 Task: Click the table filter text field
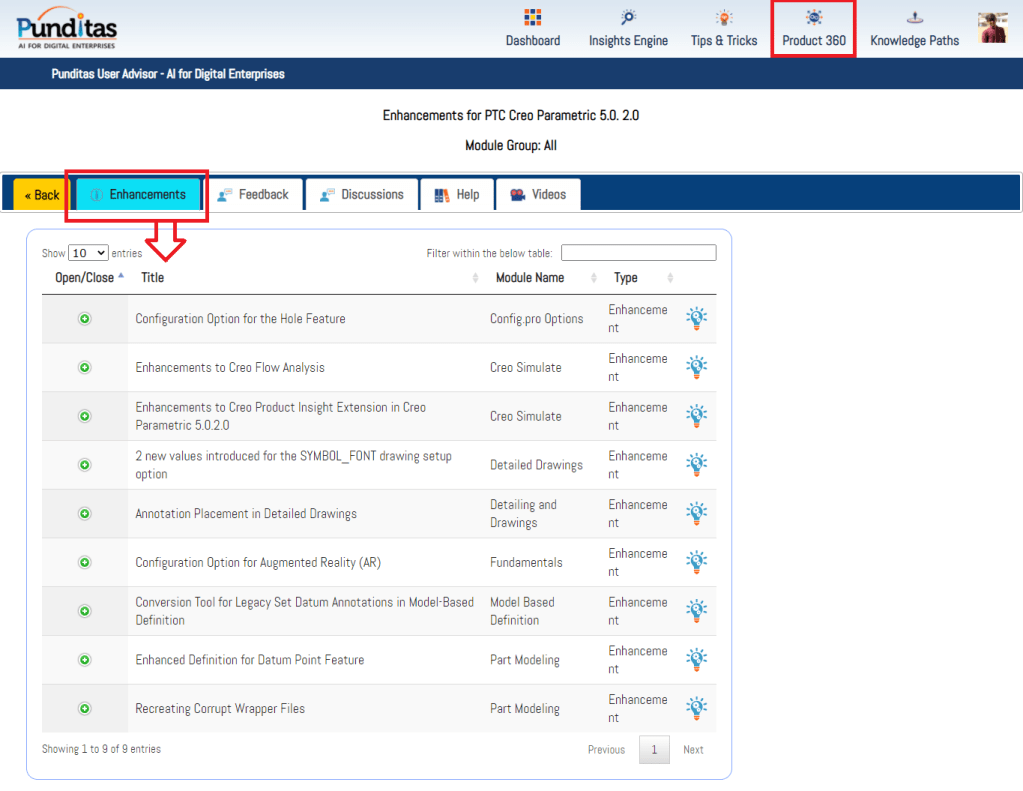(638, 253)
